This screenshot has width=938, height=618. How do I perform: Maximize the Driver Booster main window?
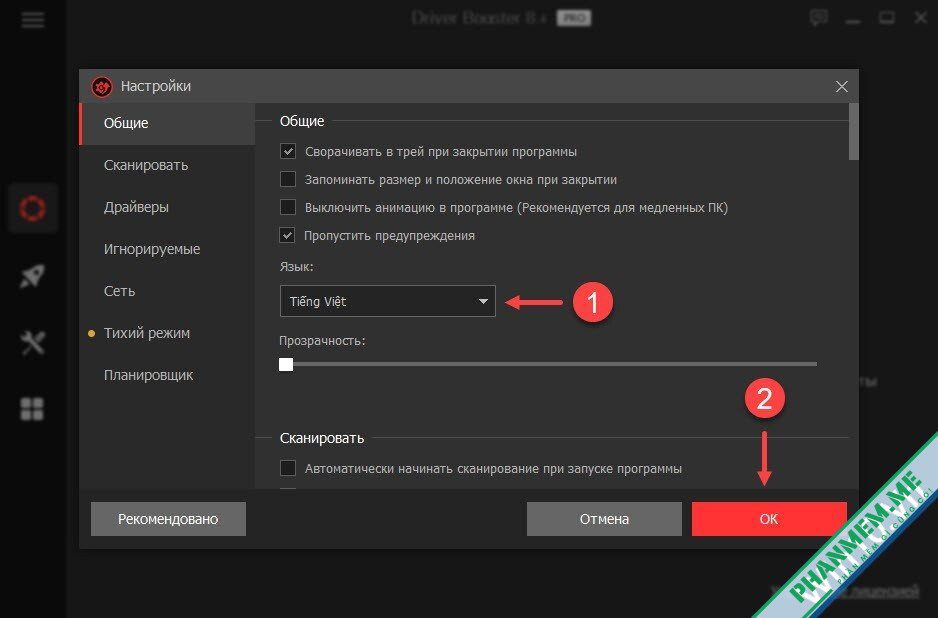pos(887,18)
